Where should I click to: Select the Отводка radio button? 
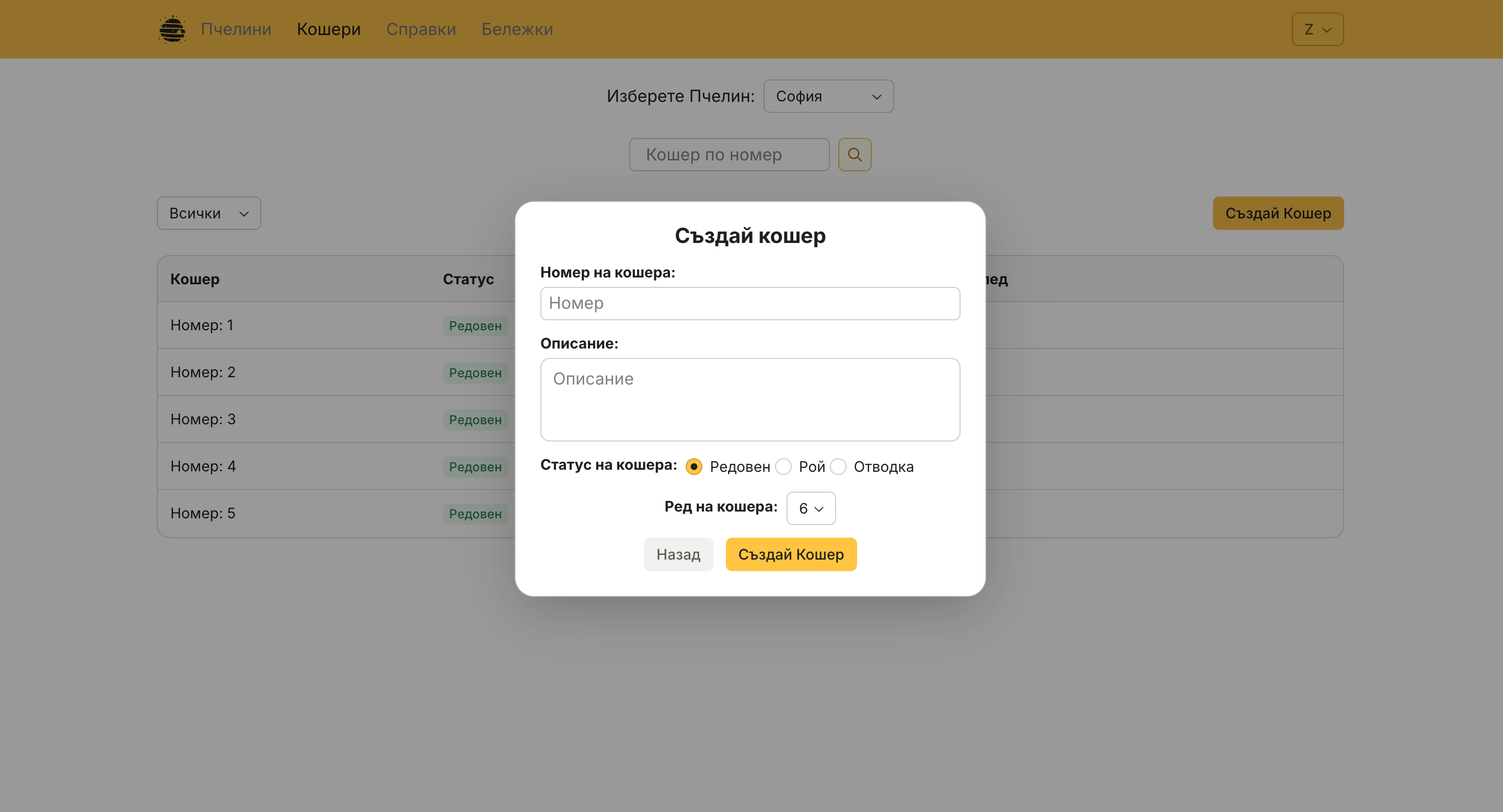(x=838, y=467)
